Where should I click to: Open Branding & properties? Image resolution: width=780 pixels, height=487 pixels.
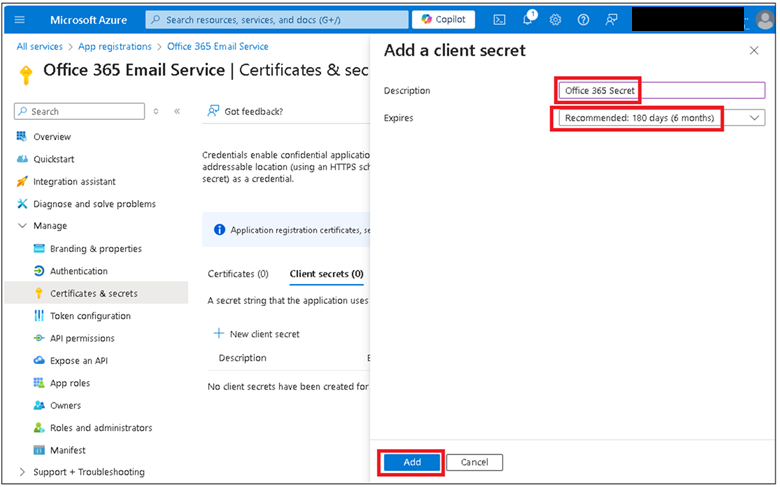96,249
